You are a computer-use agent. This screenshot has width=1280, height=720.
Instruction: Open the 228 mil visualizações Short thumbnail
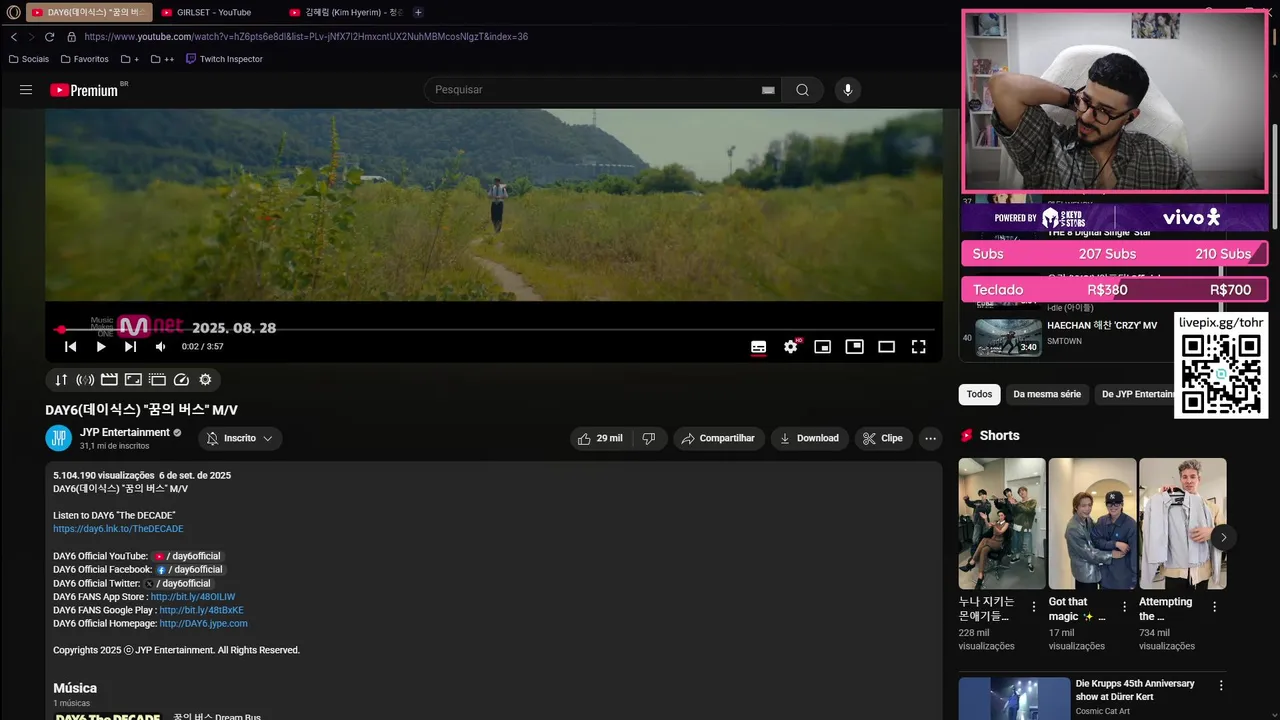tap(1002, 524)
